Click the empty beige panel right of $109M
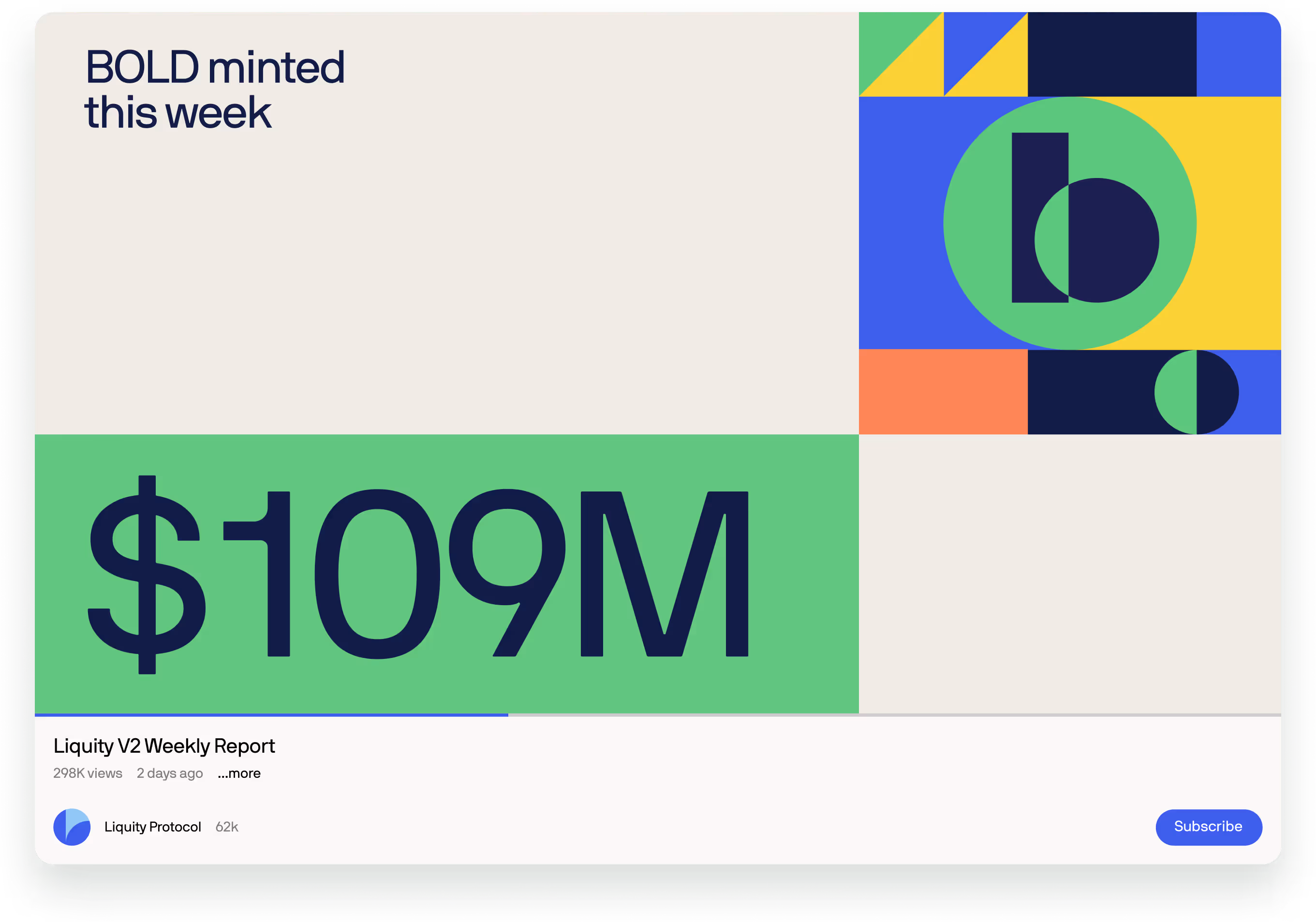The height and width of the screenshot is (922, 1316). click(1069, 573)
